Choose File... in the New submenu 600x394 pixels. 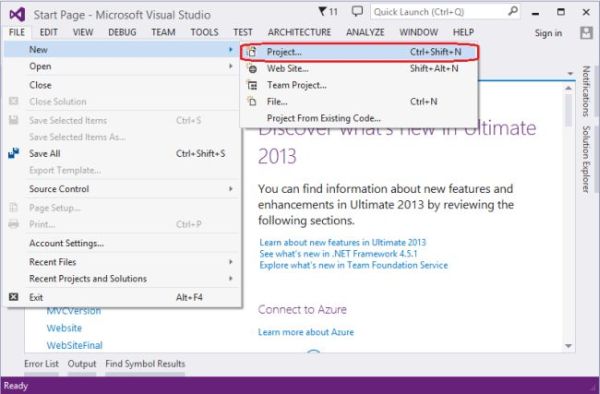click(x=360, y=102)
